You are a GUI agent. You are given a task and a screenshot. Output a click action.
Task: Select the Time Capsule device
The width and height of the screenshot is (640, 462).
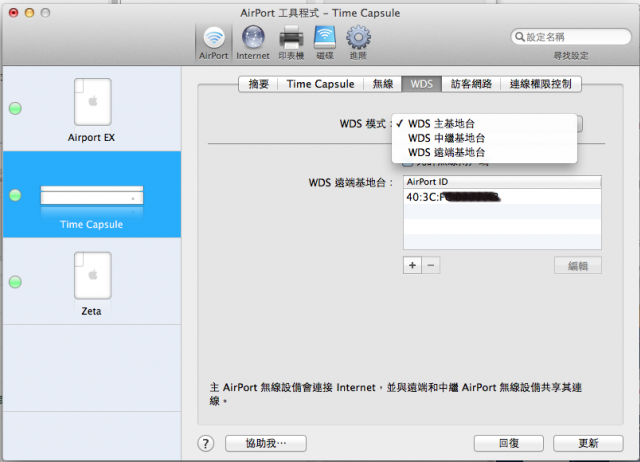pos(92,194)
